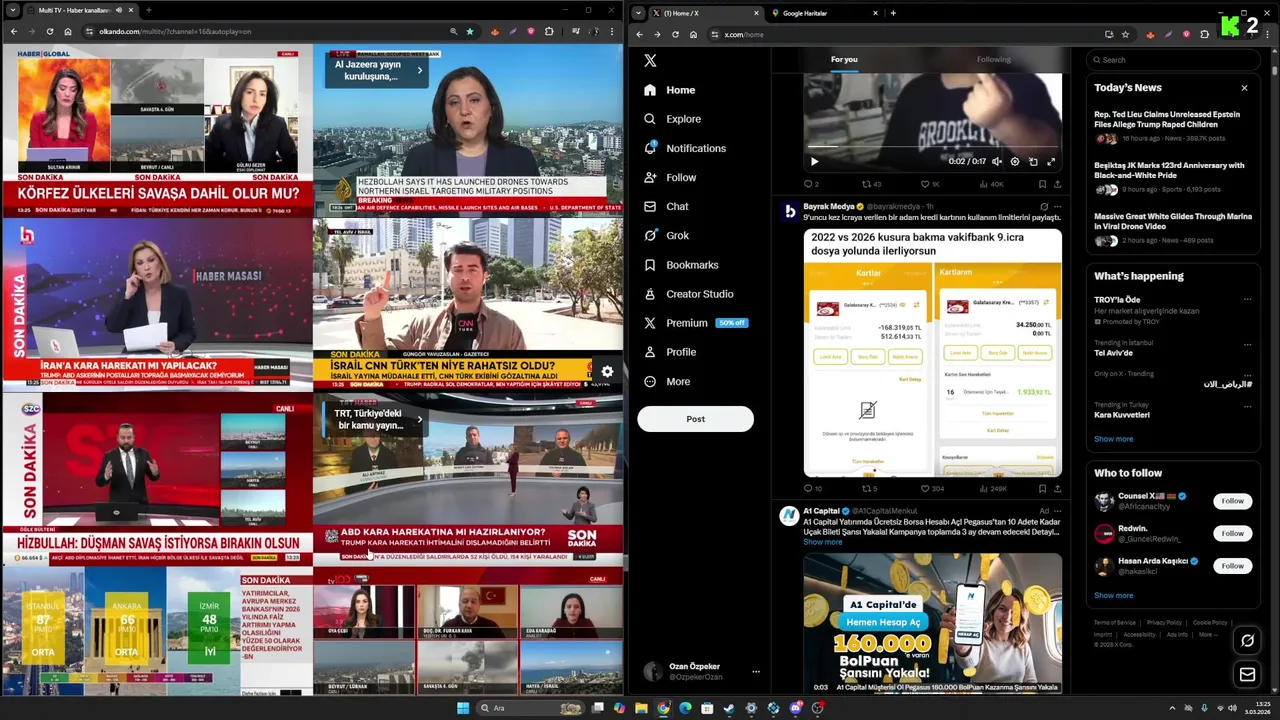Open Grok floating button bottom right
The image size is (1280, 720).
point(1247,640)
